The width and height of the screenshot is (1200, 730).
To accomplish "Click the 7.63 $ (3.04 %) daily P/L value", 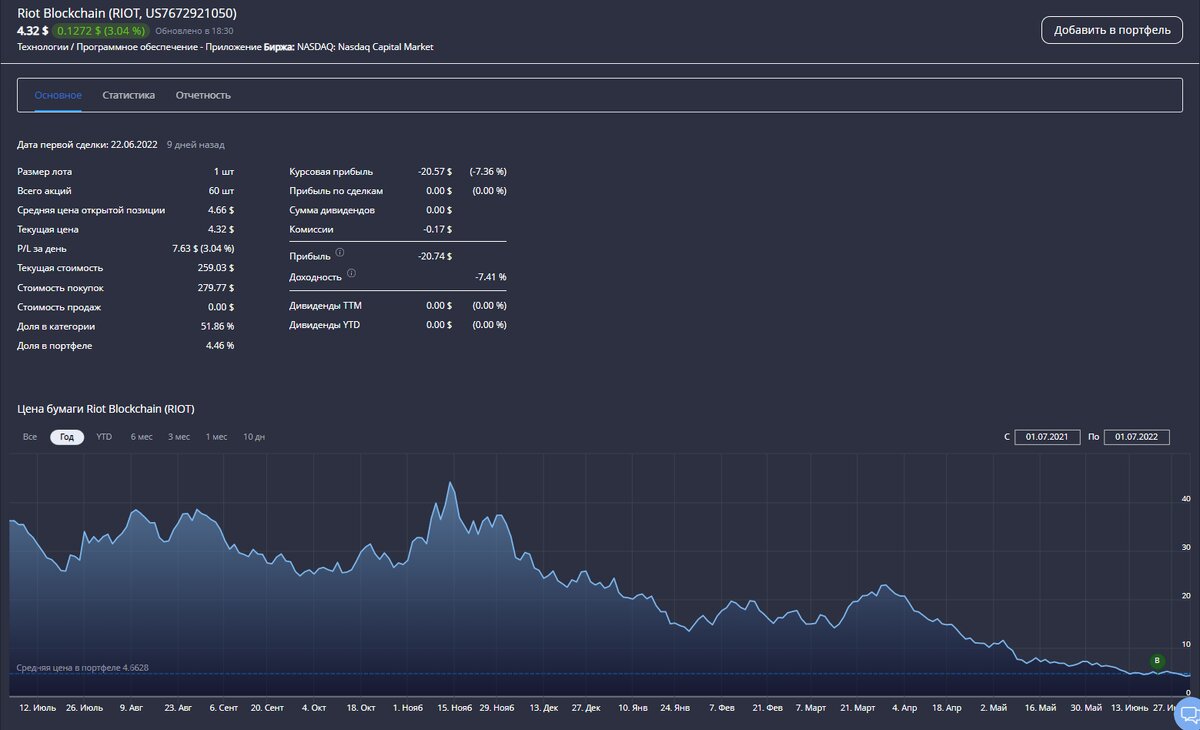I will 203,249.
